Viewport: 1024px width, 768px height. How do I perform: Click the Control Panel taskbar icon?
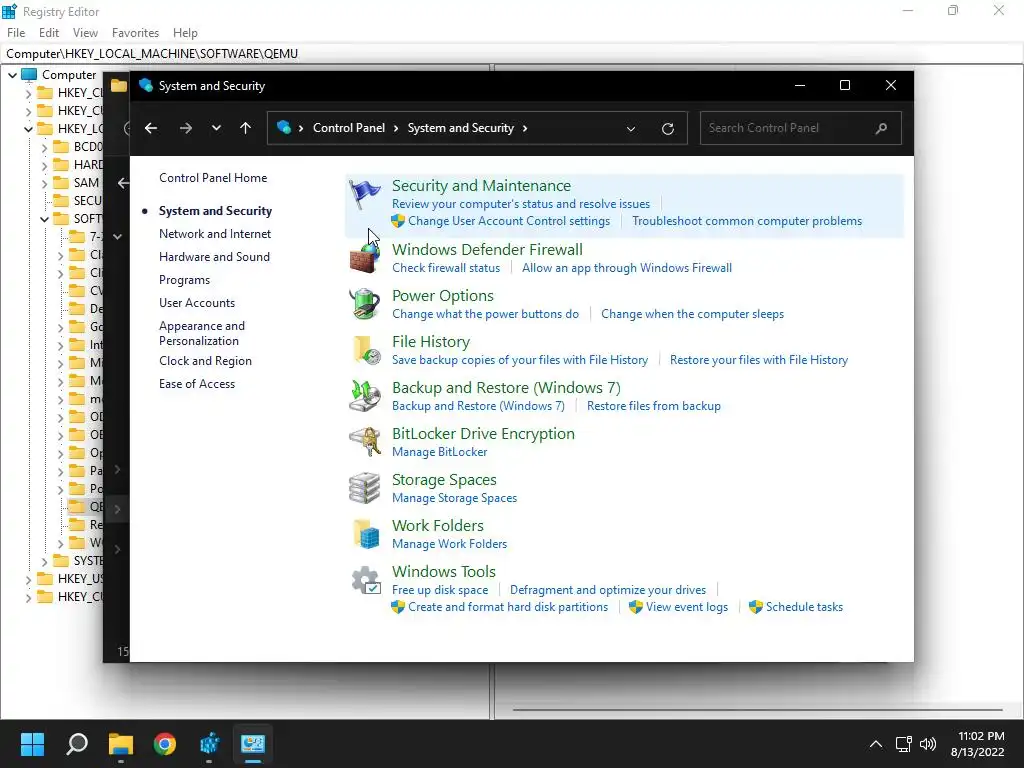click(x=253, y=743)
